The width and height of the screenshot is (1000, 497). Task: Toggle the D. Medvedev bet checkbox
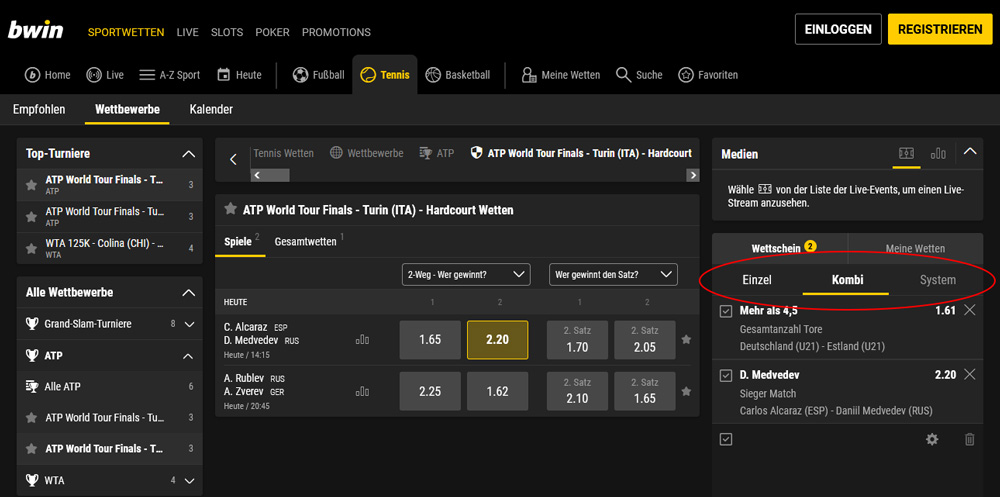pos(726,375)
